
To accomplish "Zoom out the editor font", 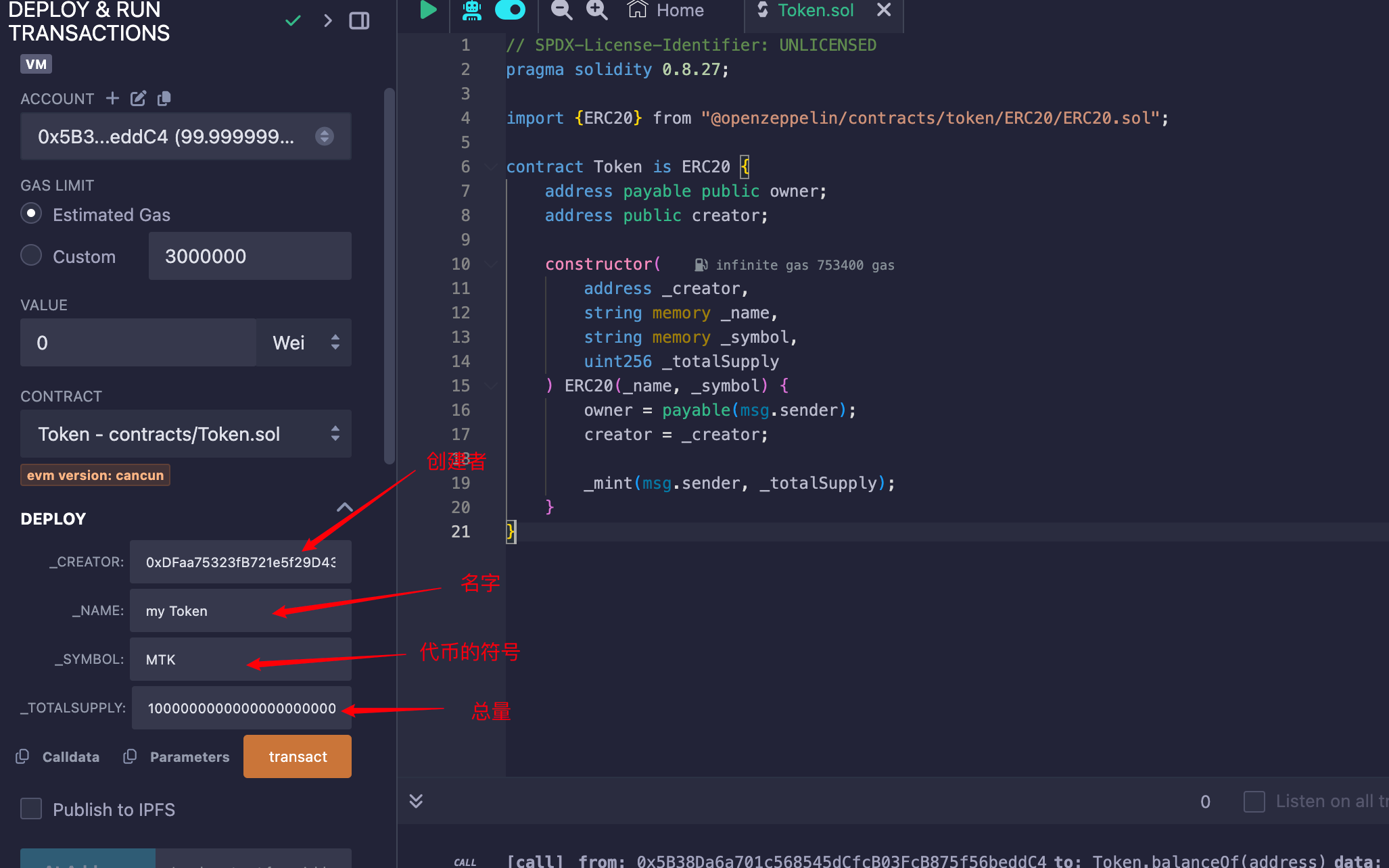I will tap(561, 10).
